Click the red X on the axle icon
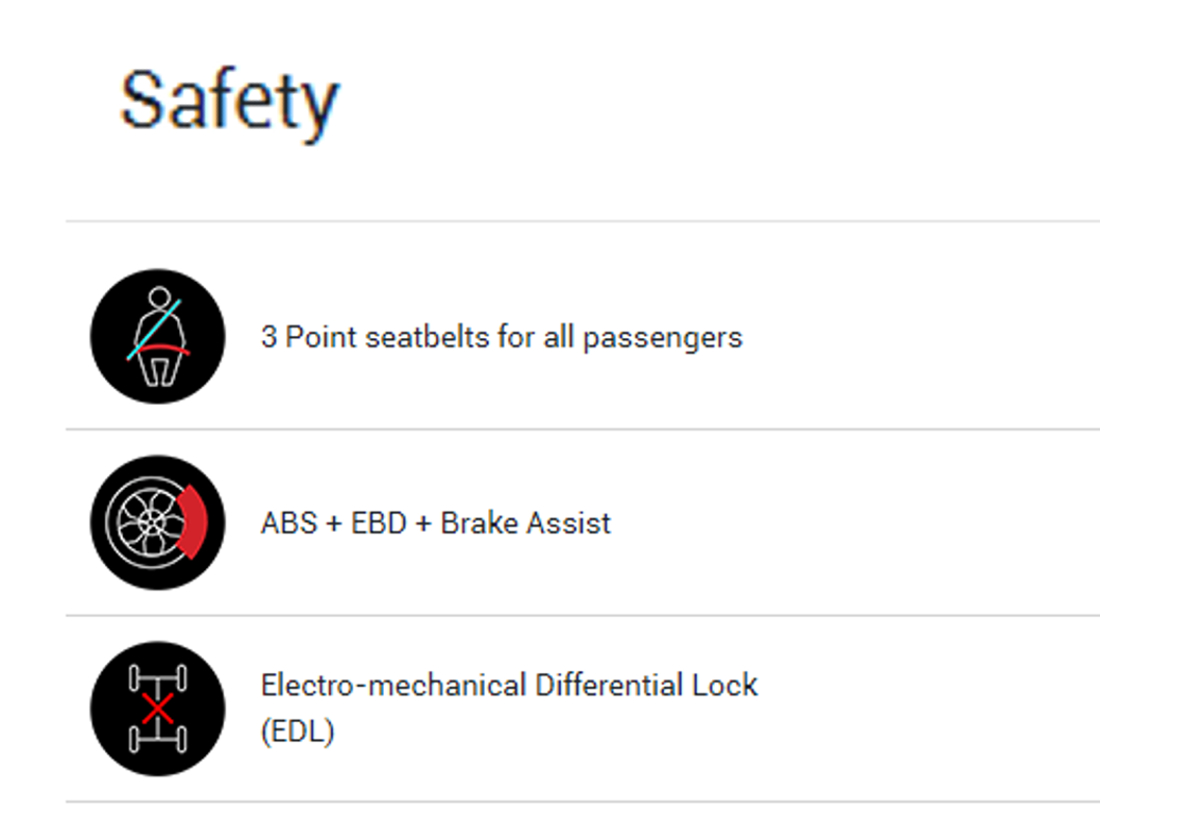Screen dimensions: 1200x836 157,708
